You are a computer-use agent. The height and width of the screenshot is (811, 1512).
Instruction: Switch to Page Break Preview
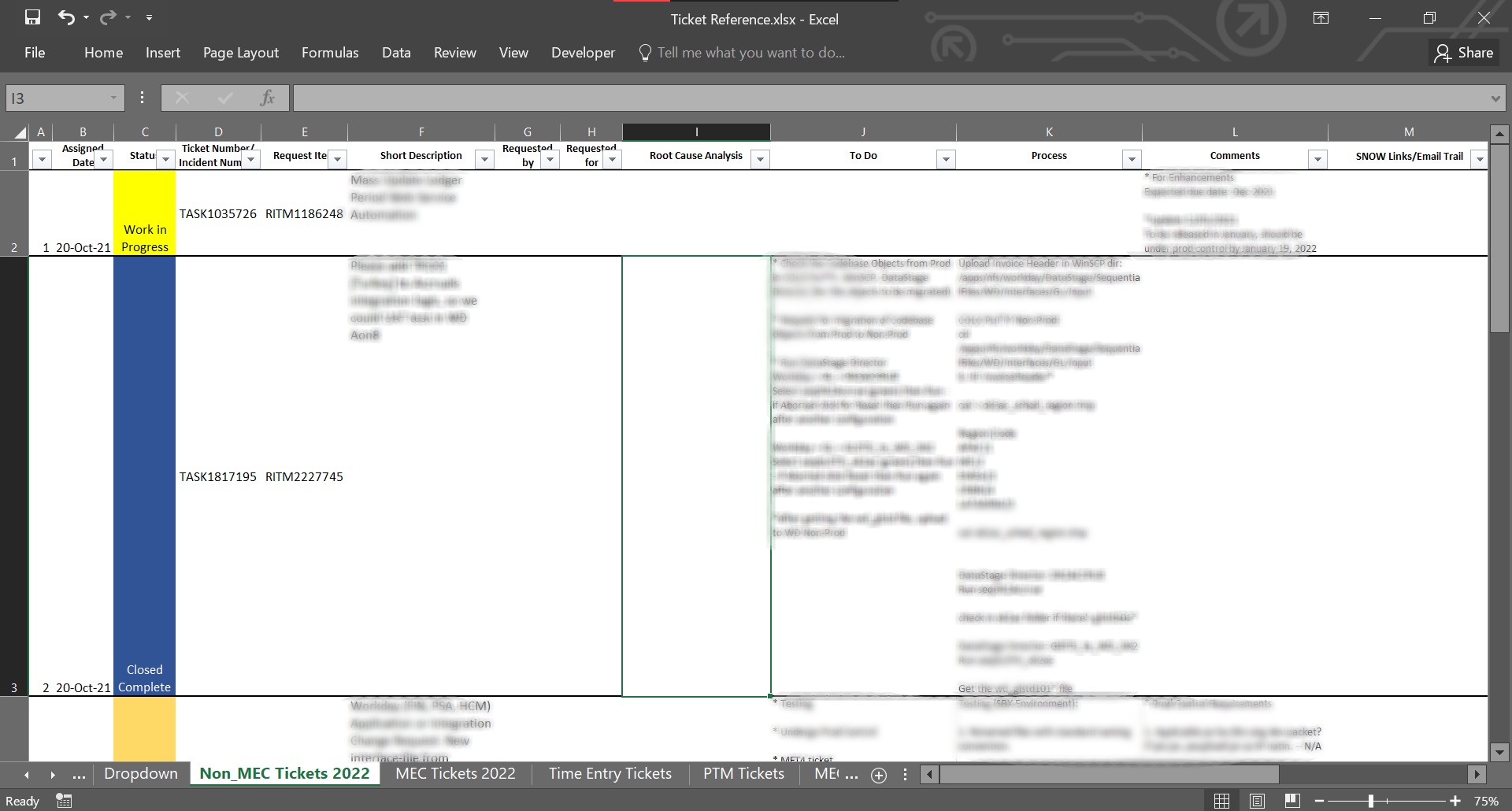[x=1292, y=801]
